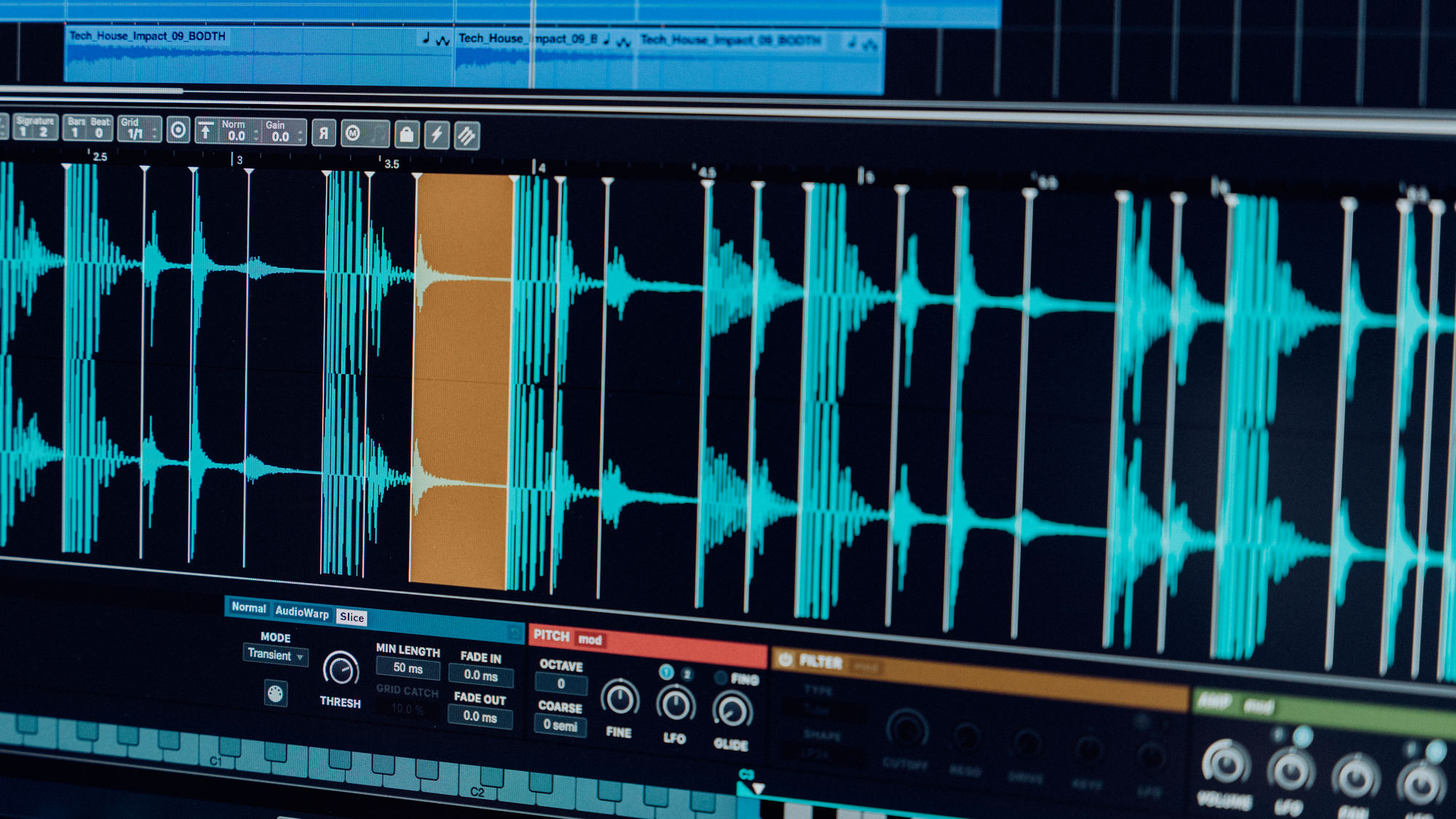
Task: Open the Transient mode dropdown
Action: point(275,654)
